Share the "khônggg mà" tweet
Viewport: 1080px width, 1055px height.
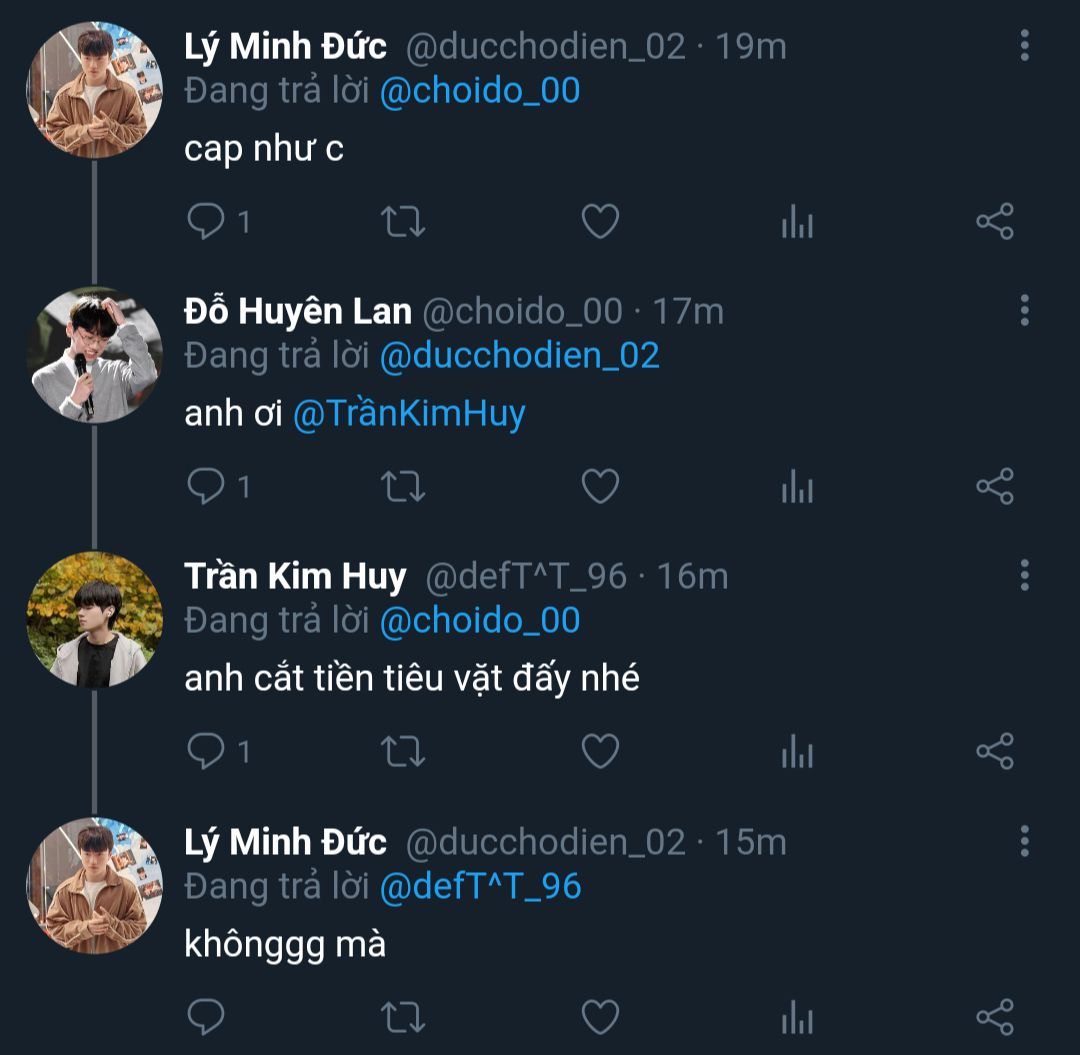pyautogui.click(x=995, y=1017)
